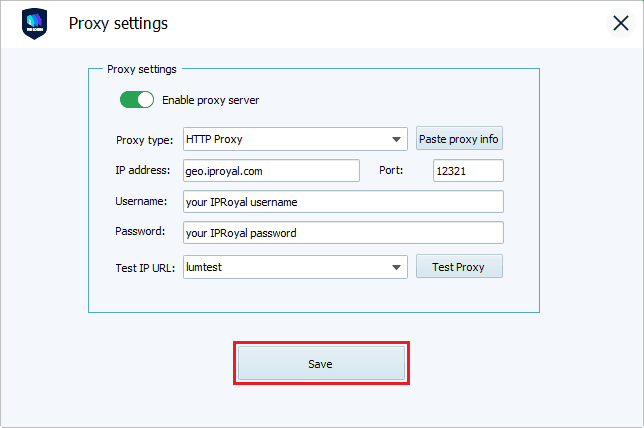Save the proxy settings

(320, 364)
